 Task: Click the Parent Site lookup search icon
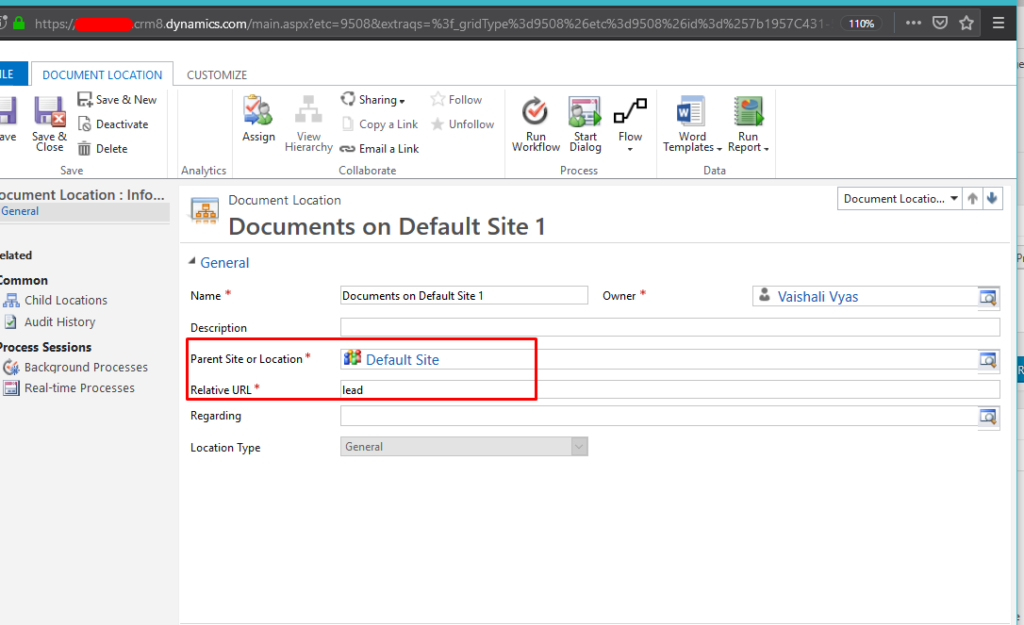[989, 359]
